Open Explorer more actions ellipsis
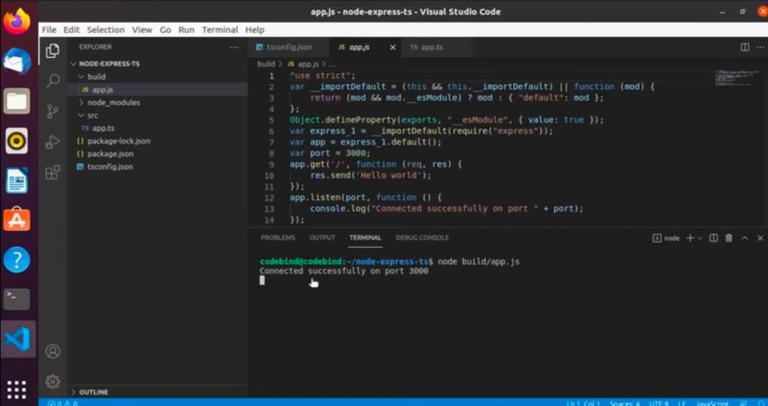 click(234, 48)
